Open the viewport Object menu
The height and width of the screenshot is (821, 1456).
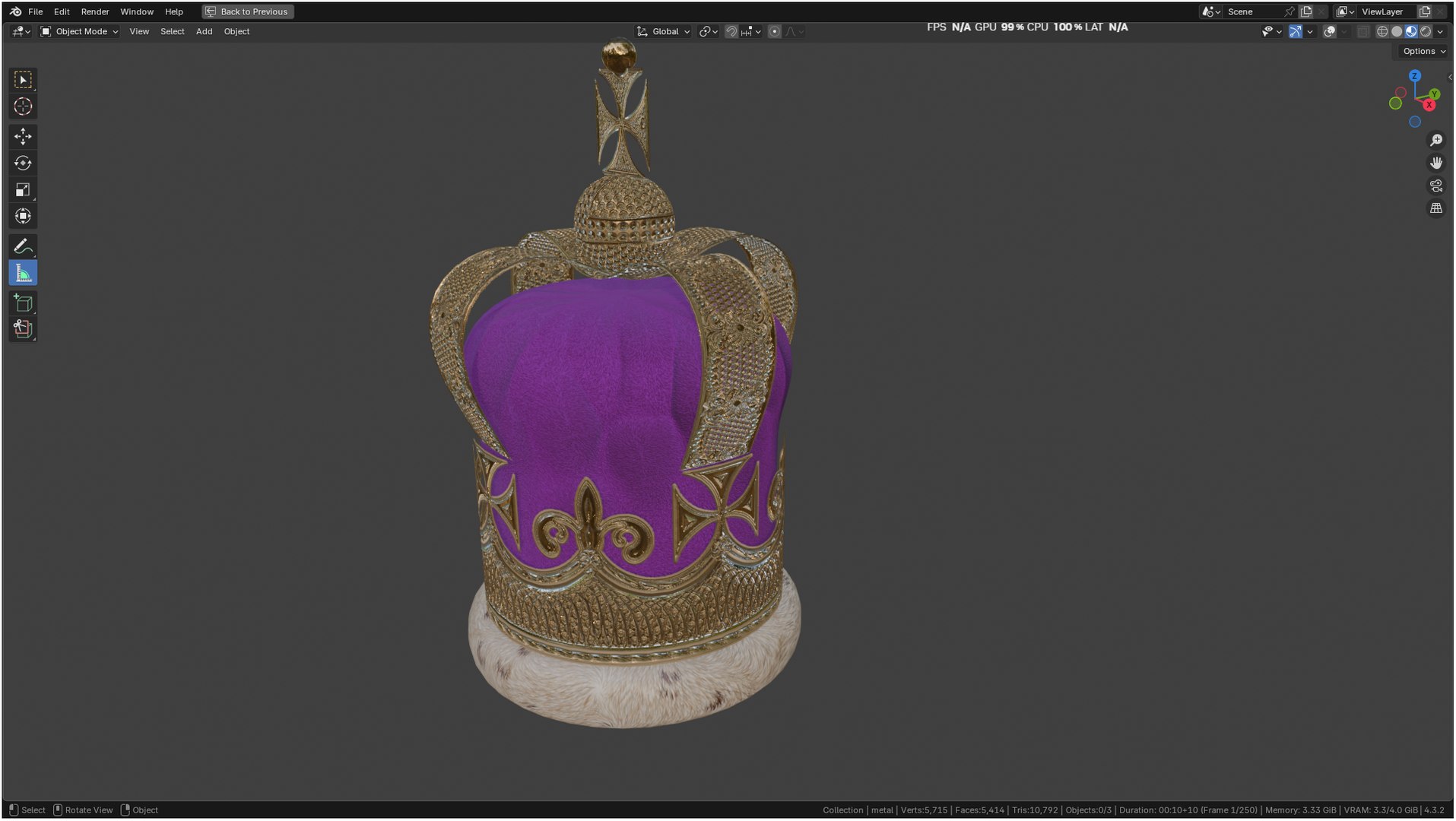[236, 31]
